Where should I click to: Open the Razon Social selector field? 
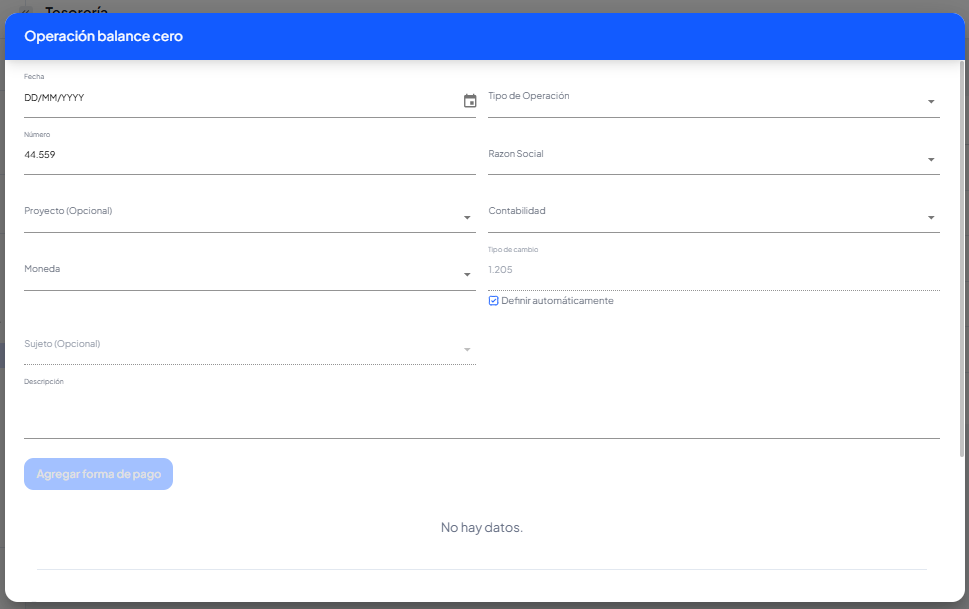coord(700,156)
